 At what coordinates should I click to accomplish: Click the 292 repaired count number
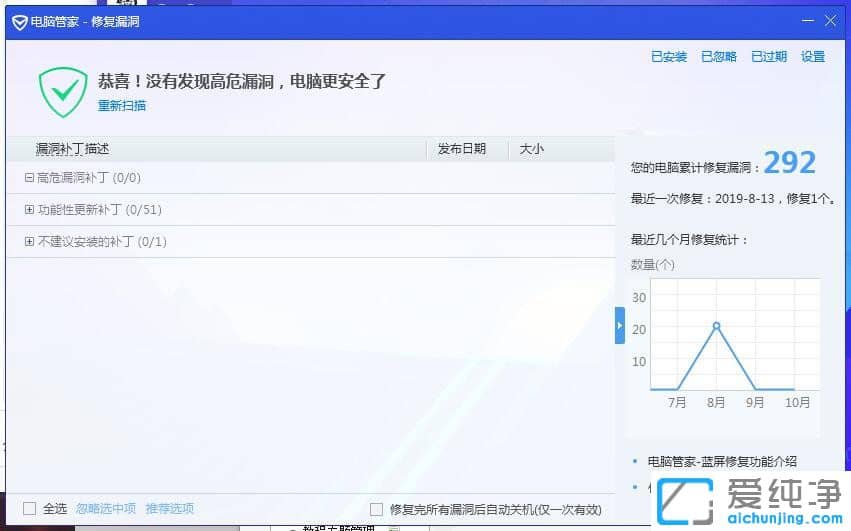(790, 162)
